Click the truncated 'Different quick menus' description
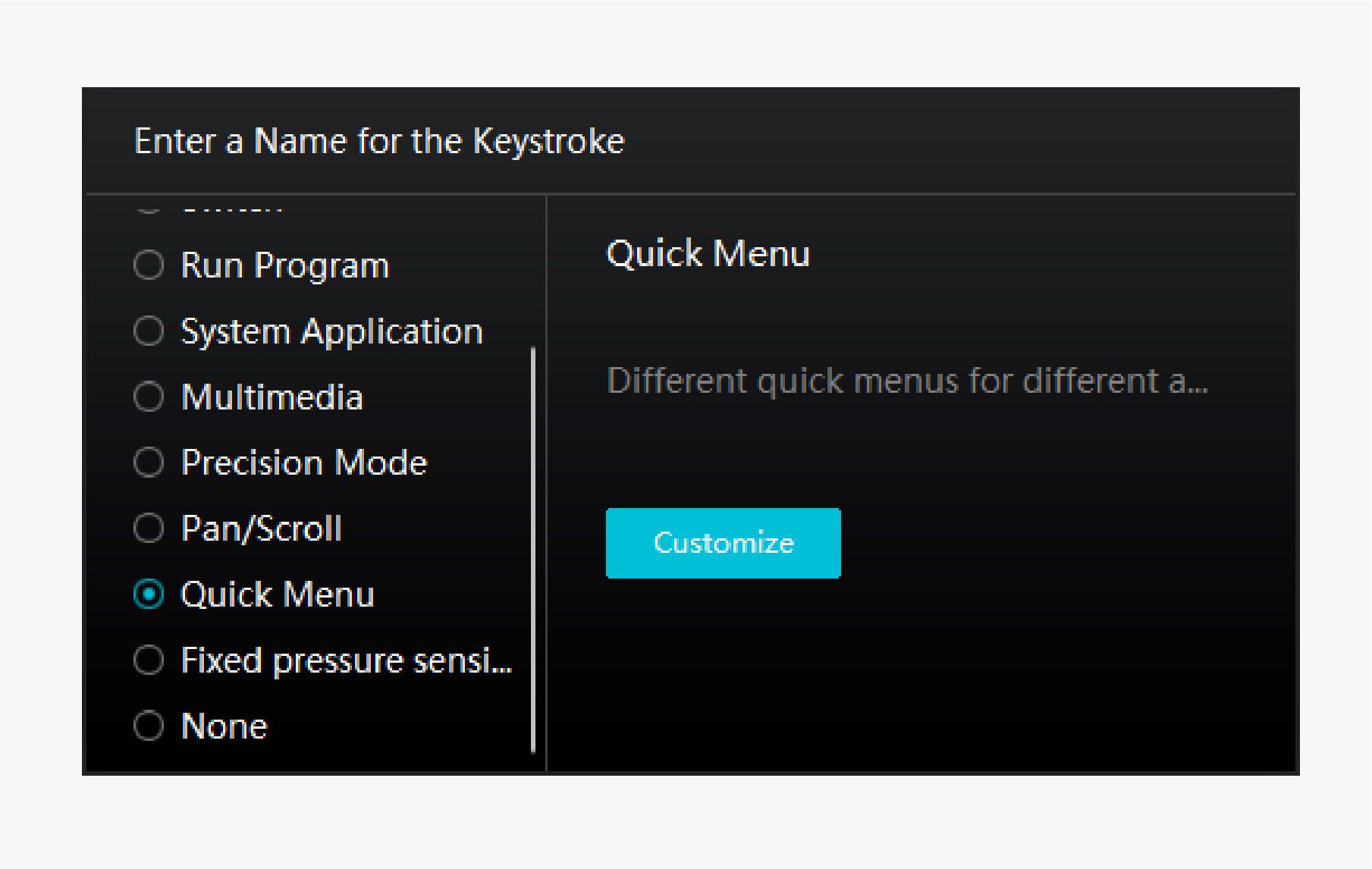1372x869 pixels. coord(908,381)
